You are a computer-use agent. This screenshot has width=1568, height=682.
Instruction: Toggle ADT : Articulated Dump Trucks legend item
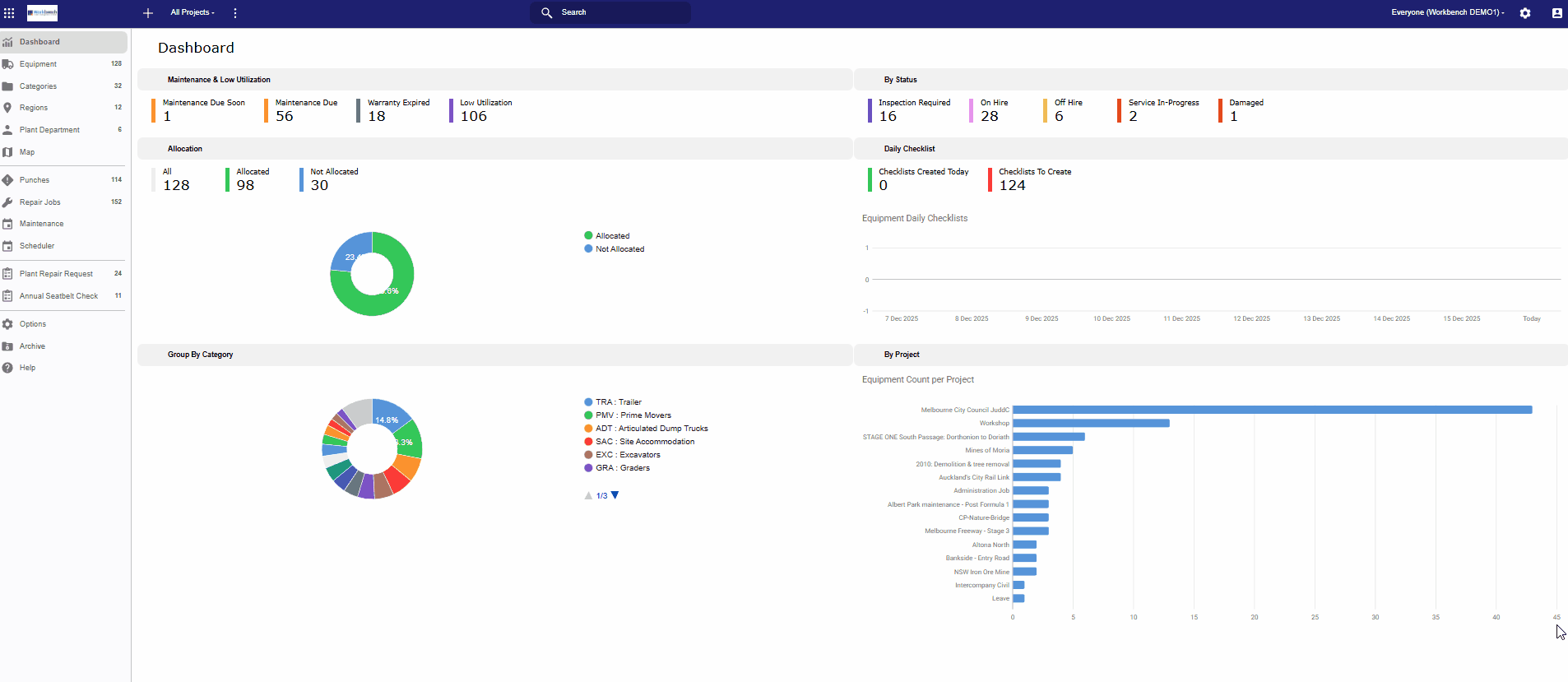646,429
